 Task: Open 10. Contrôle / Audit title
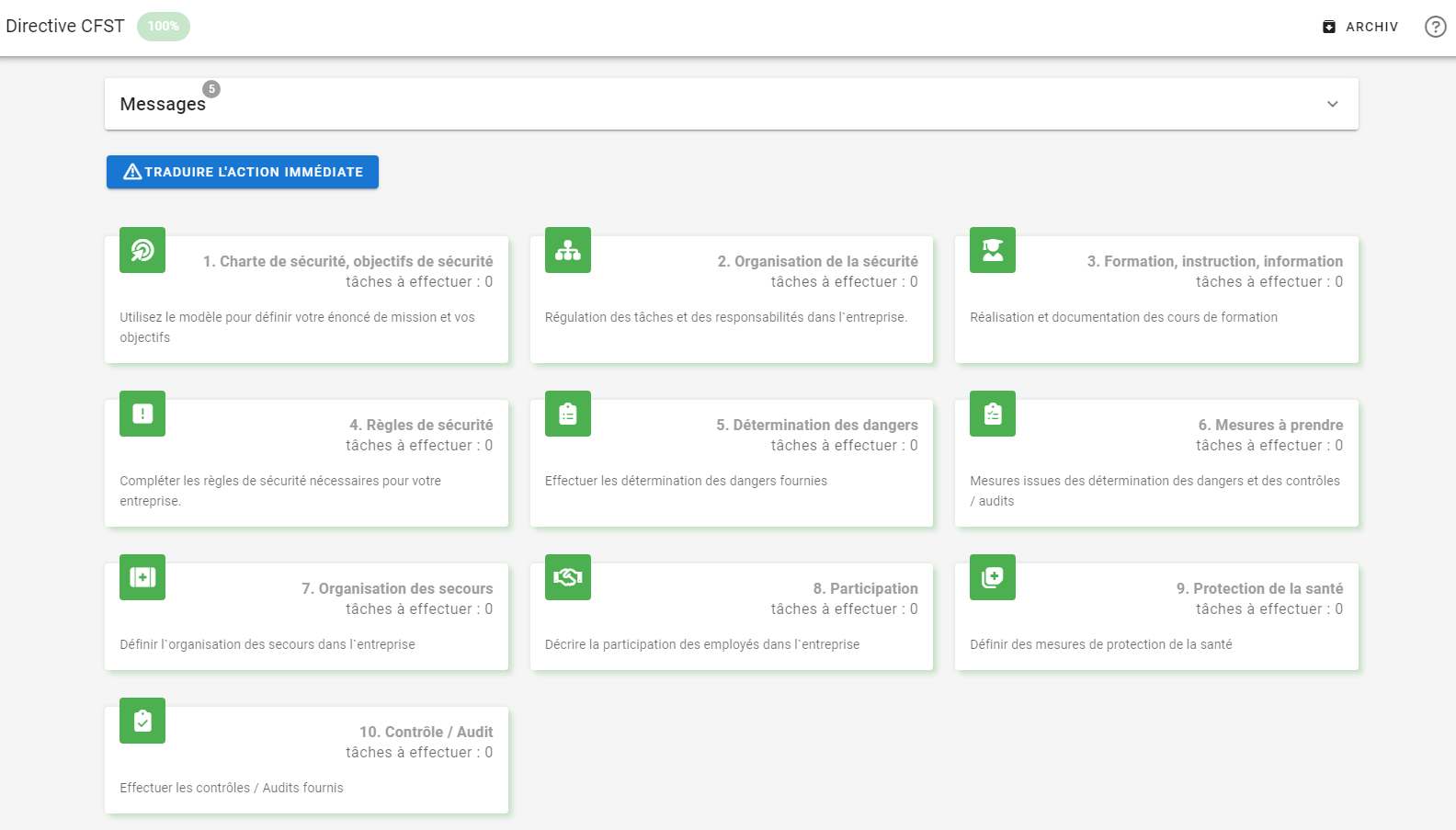pyautogui.click(x=427, y=732)
